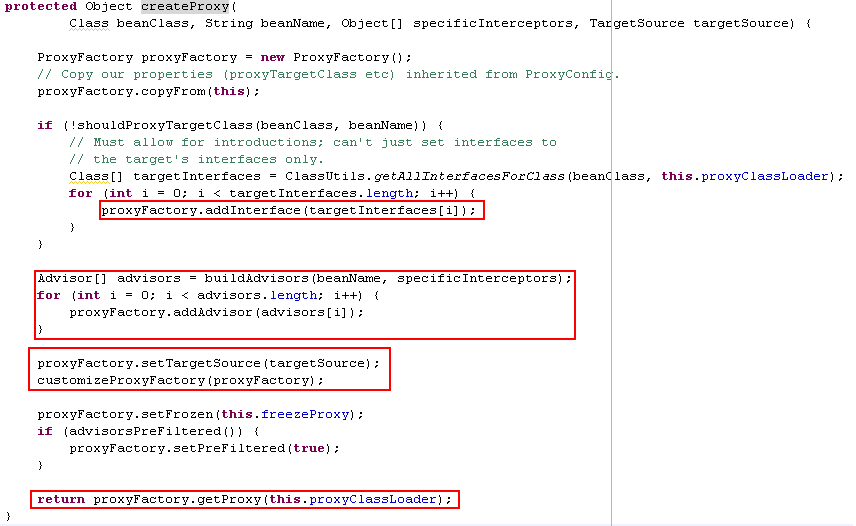
Task: Click the buildAdvisors method call
Action: pos(257,278)
